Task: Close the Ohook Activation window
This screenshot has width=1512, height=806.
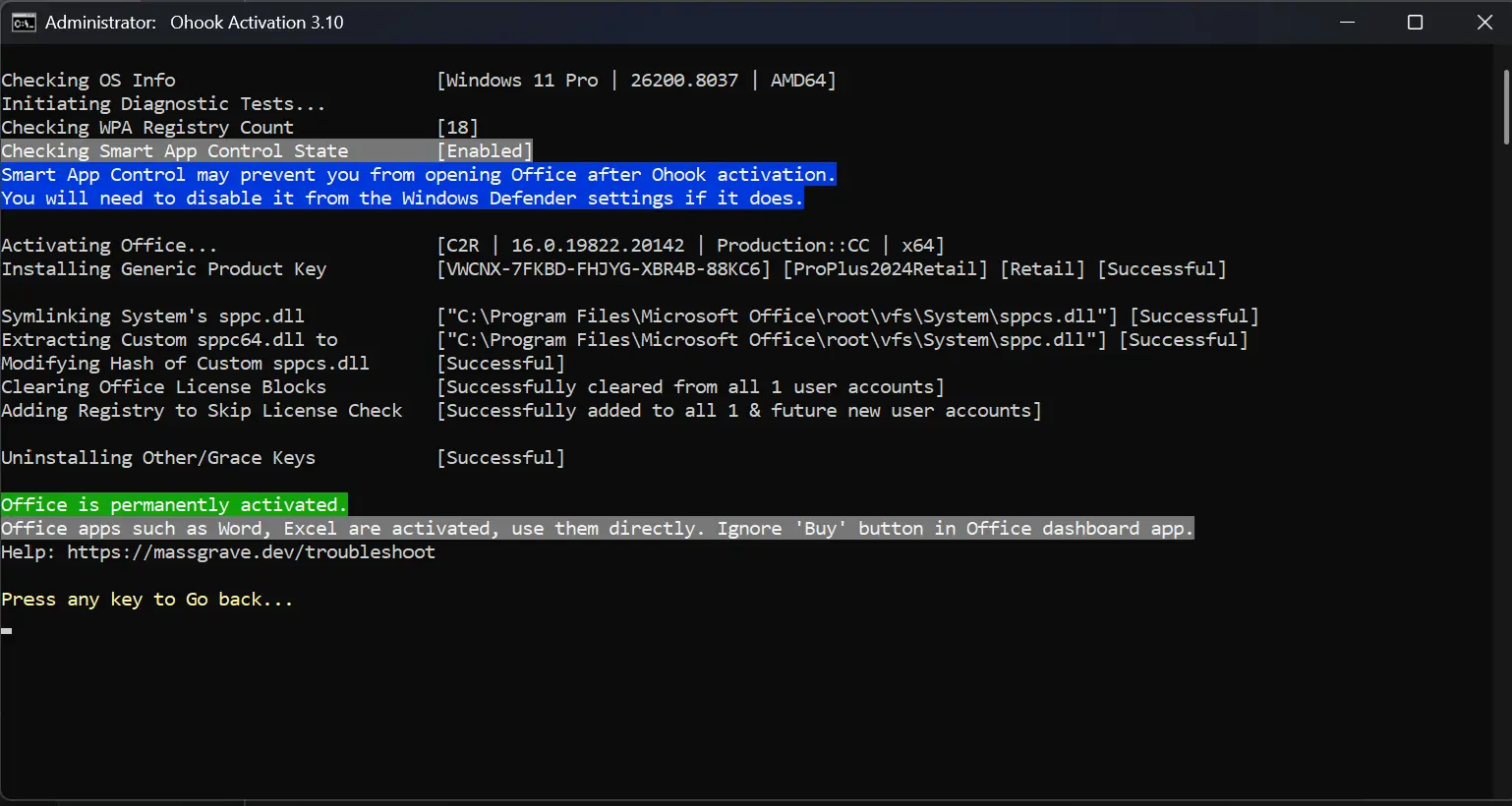Action: point(1484,23)
